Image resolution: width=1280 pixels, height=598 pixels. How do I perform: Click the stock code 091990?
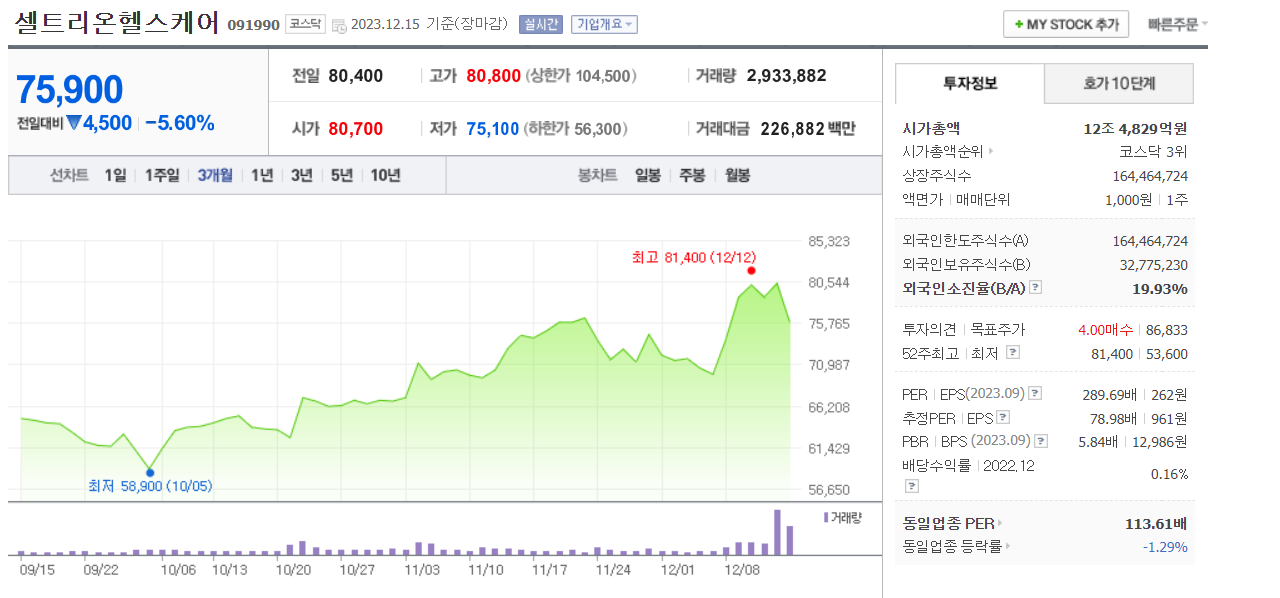[x=253, y=25]
